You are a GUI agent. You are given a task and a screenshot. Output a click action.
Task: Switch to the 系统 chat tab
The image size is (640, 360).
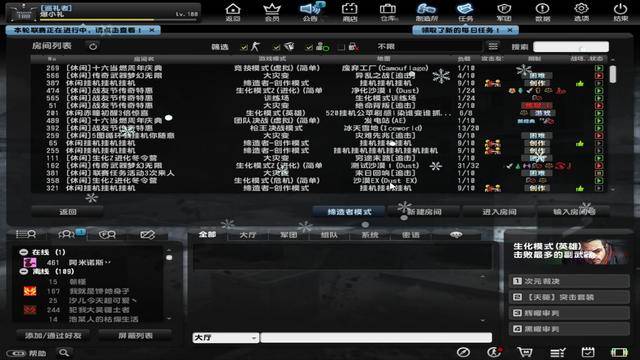click(x=370, y=235)
